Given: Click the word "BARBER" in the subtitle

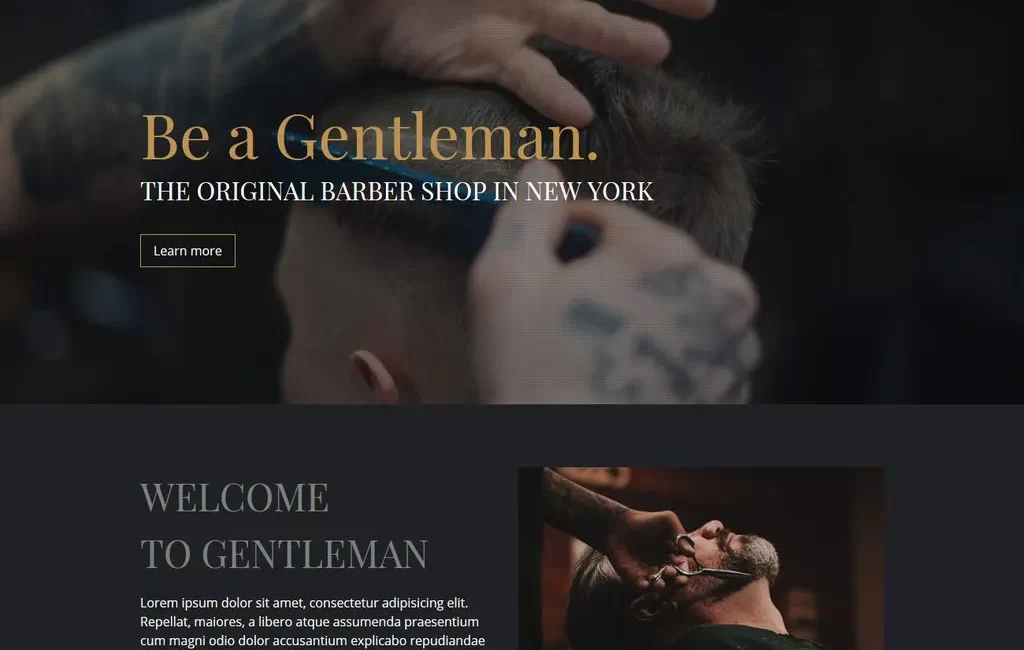Looking at the screenshot, I should tap(367, 191).
